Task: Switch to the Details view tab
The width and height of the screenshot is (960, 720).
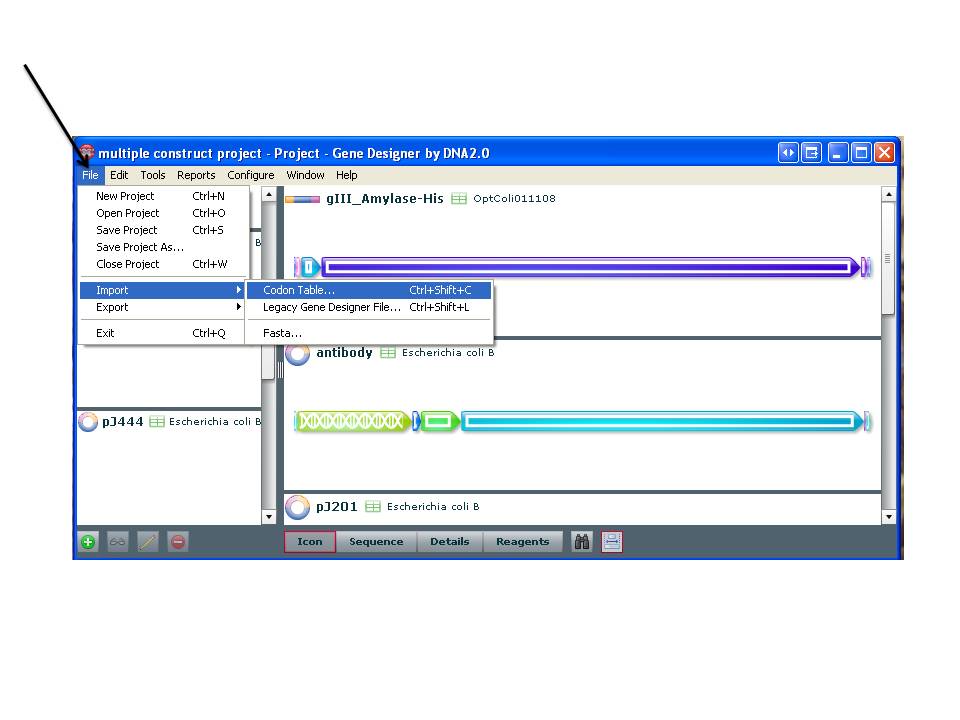Action: (449, 542)
